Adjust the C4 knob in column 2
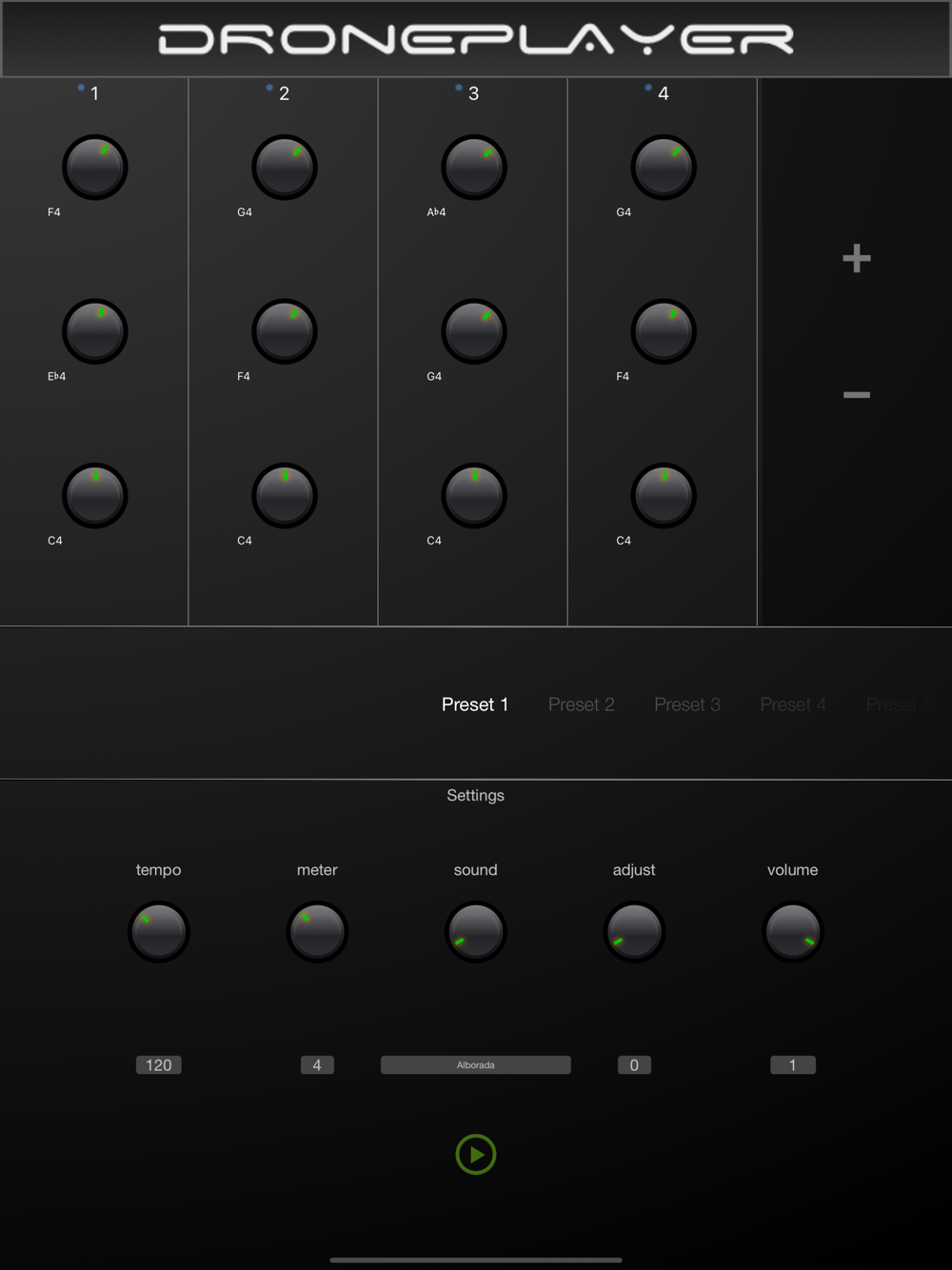The image size is (952, 1270). (285, 495)
